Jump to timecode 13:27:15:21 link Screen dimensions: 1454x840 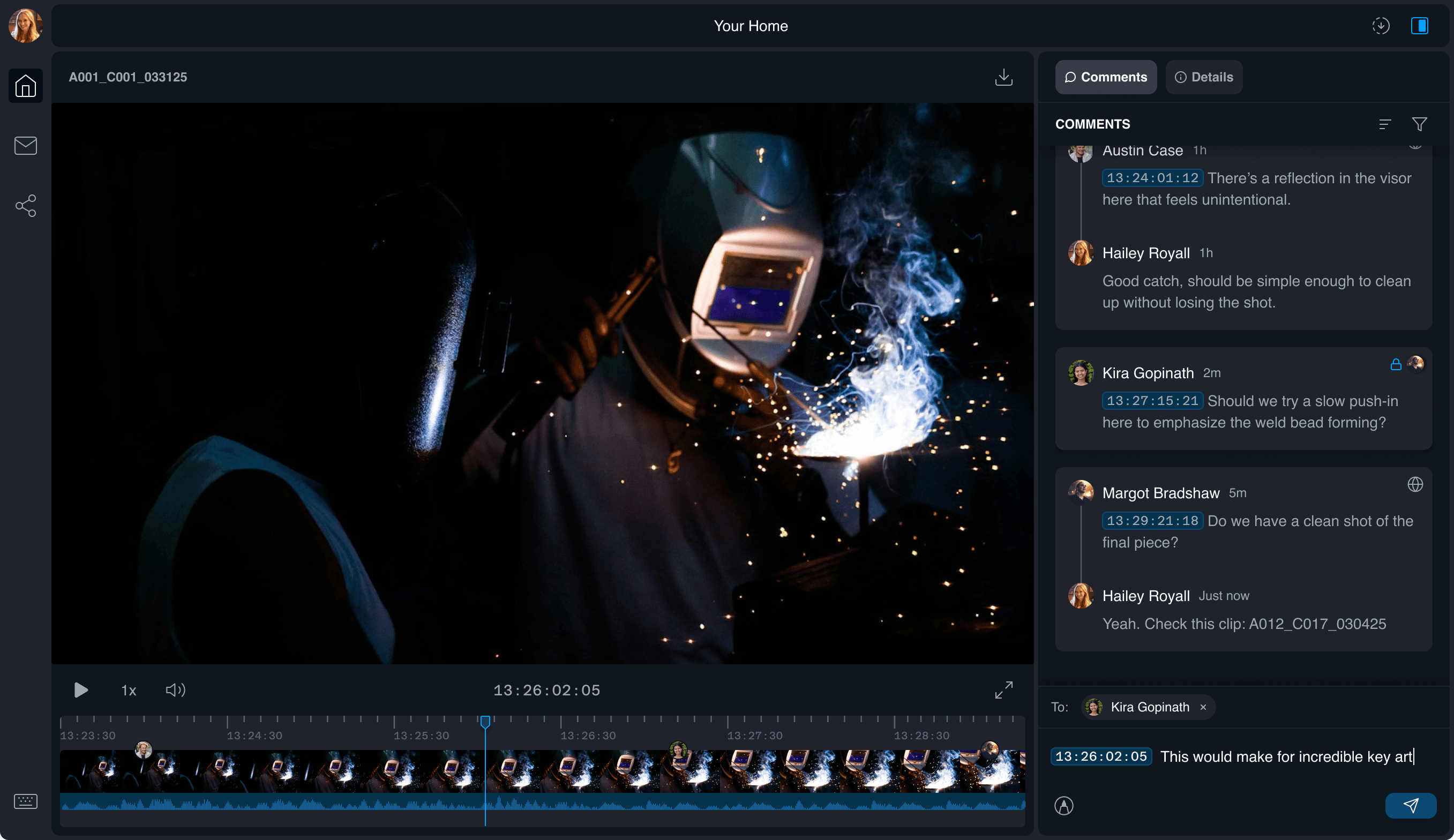[x=1152, y=401]
